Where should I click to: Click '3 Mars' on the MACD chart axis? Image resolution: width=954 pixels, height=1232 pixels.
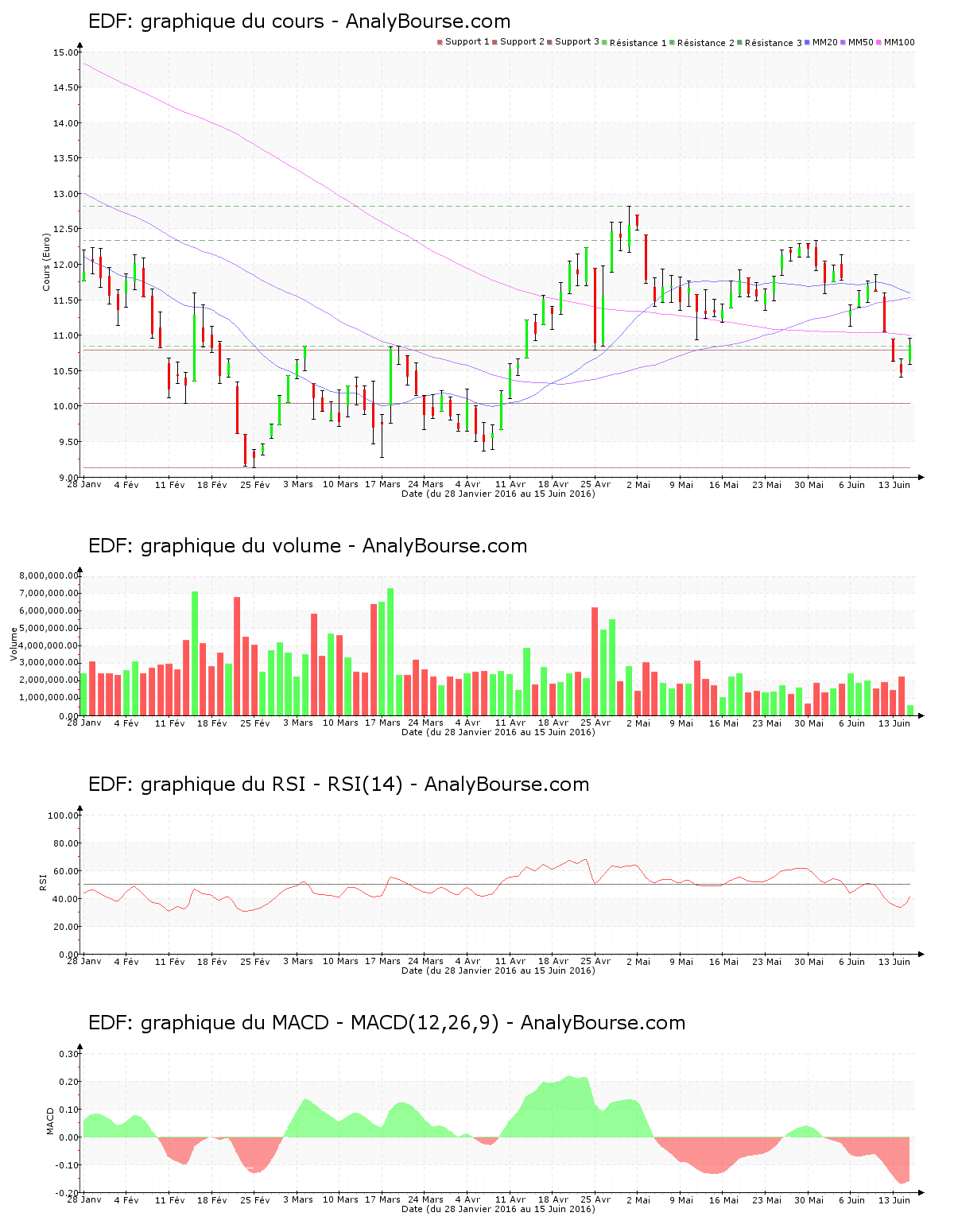pos(297,1200)
